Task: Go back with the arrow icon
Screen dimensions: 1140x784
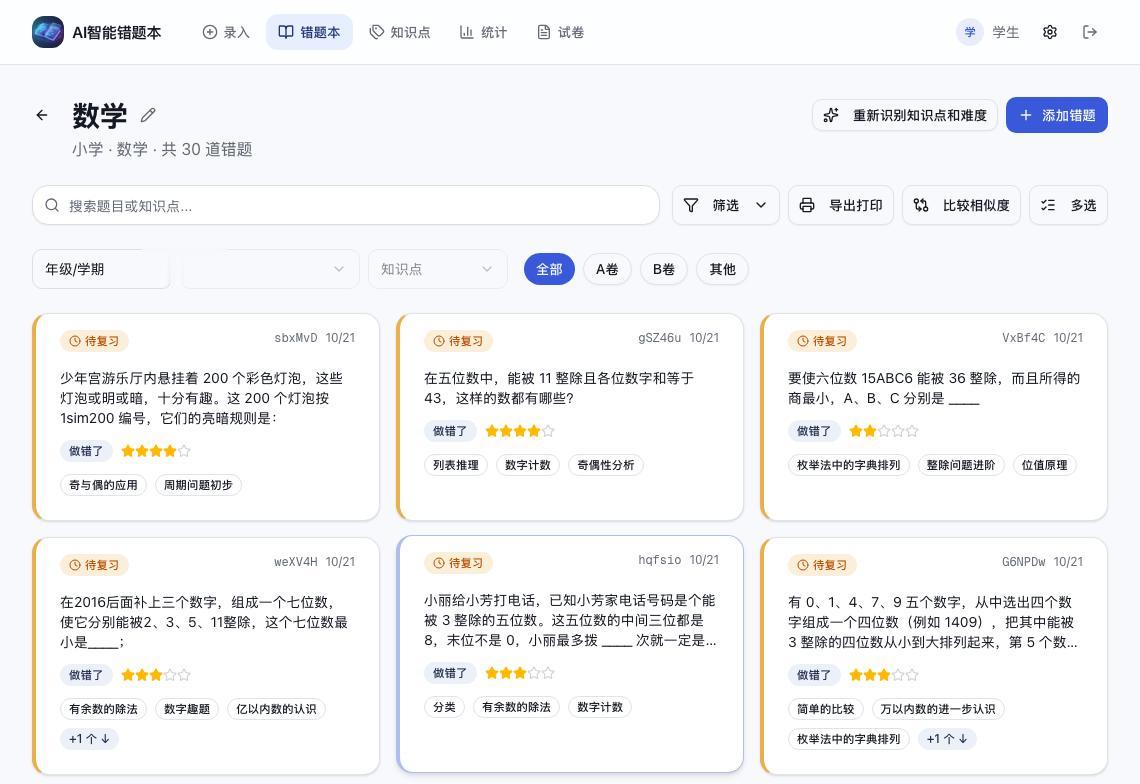Action: 42,115
